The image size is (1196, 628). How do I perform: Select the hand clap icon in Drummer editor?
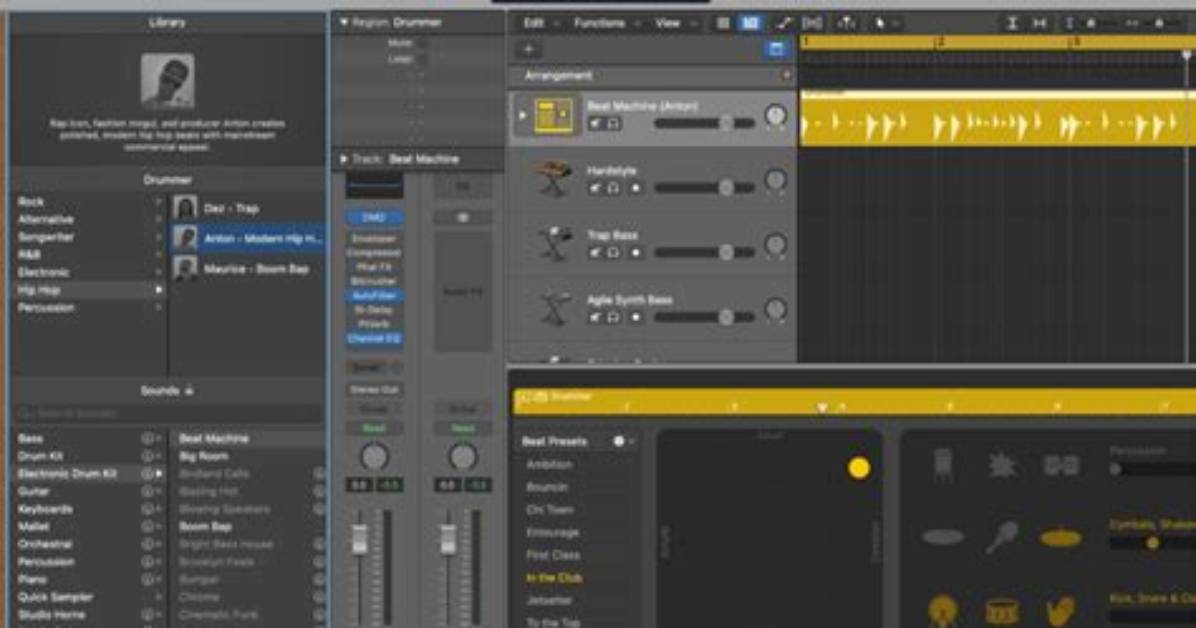pos(1060,610)
